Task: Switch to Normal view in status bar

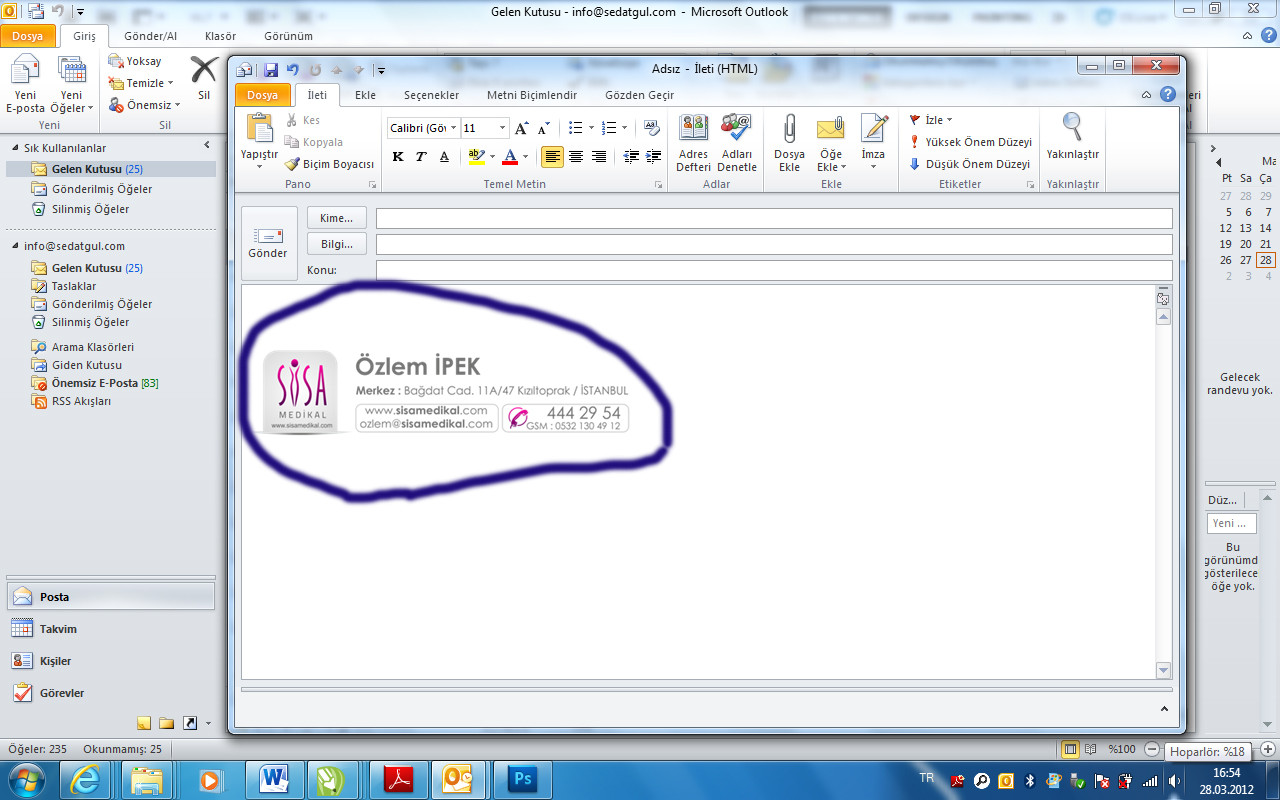Action: (1070, 749)
